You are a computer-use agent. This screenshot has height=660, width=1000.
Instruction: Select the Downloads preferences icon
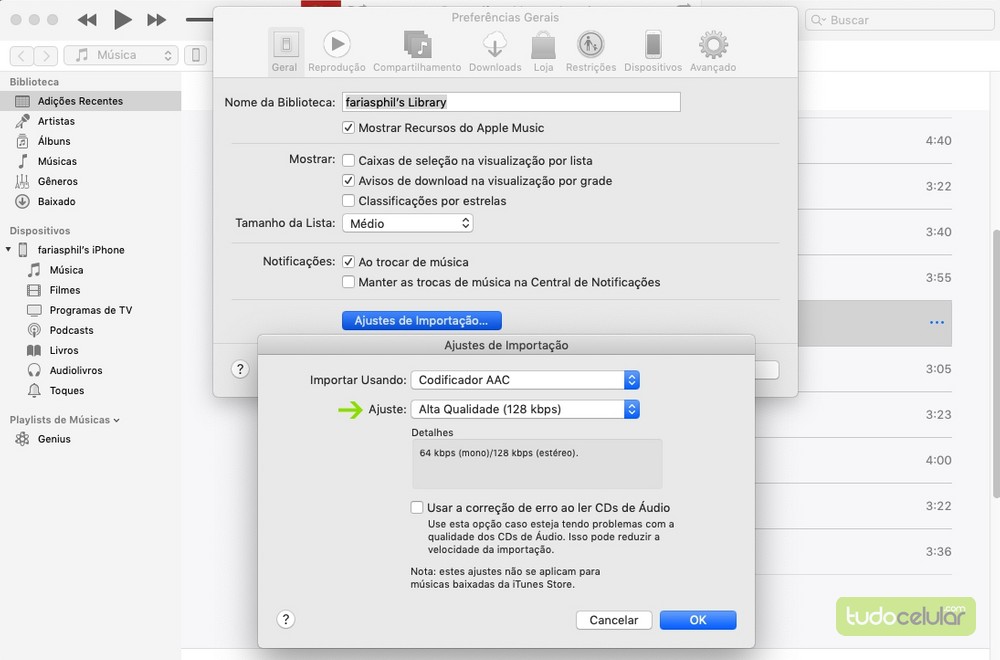495,45
